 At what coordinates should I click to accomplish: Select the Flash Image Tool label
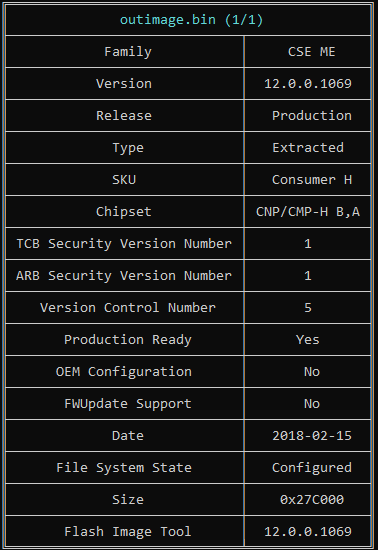(128, 532)
